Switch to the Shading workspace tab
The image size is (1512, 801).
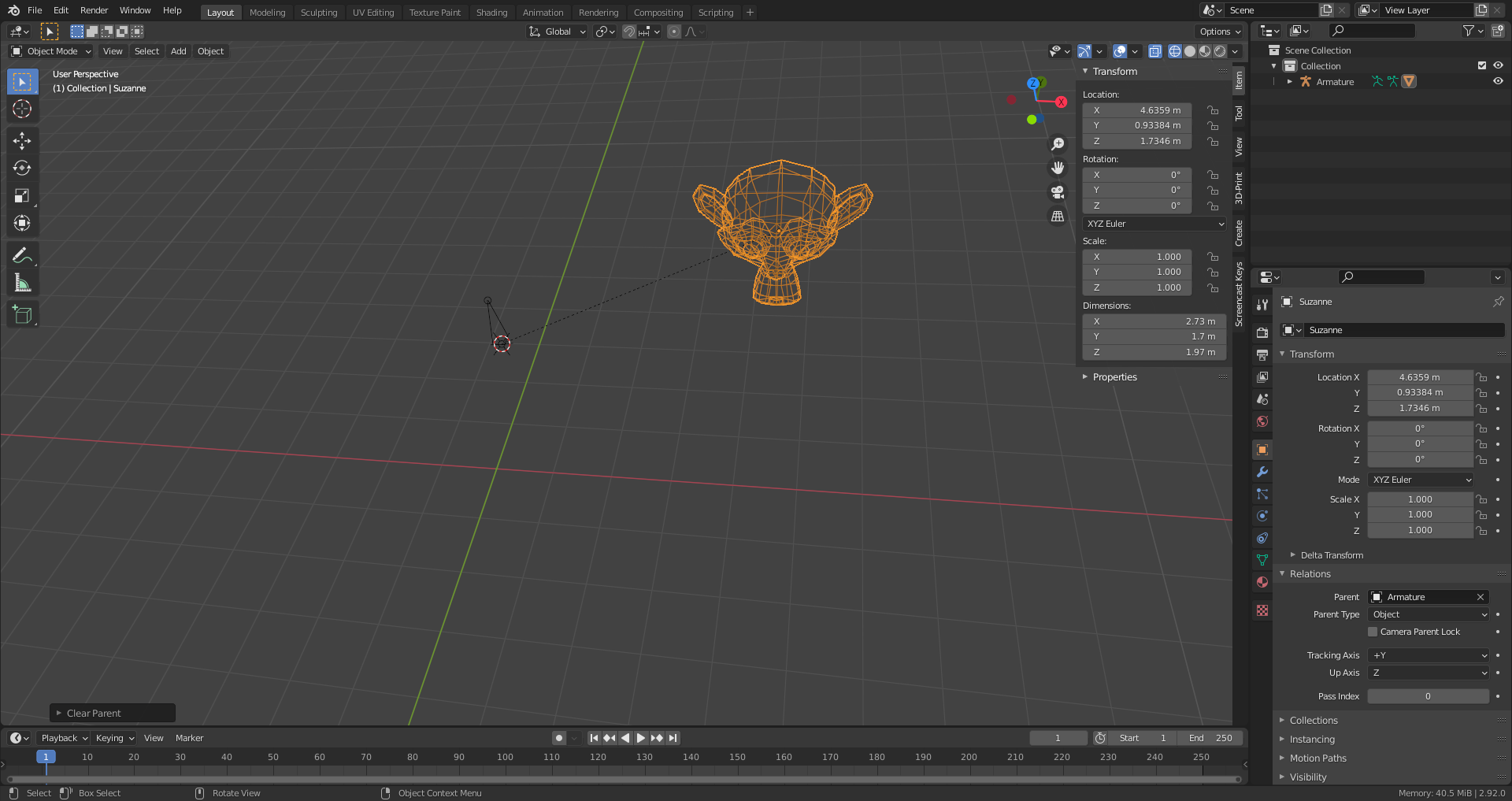coord(491,13)
